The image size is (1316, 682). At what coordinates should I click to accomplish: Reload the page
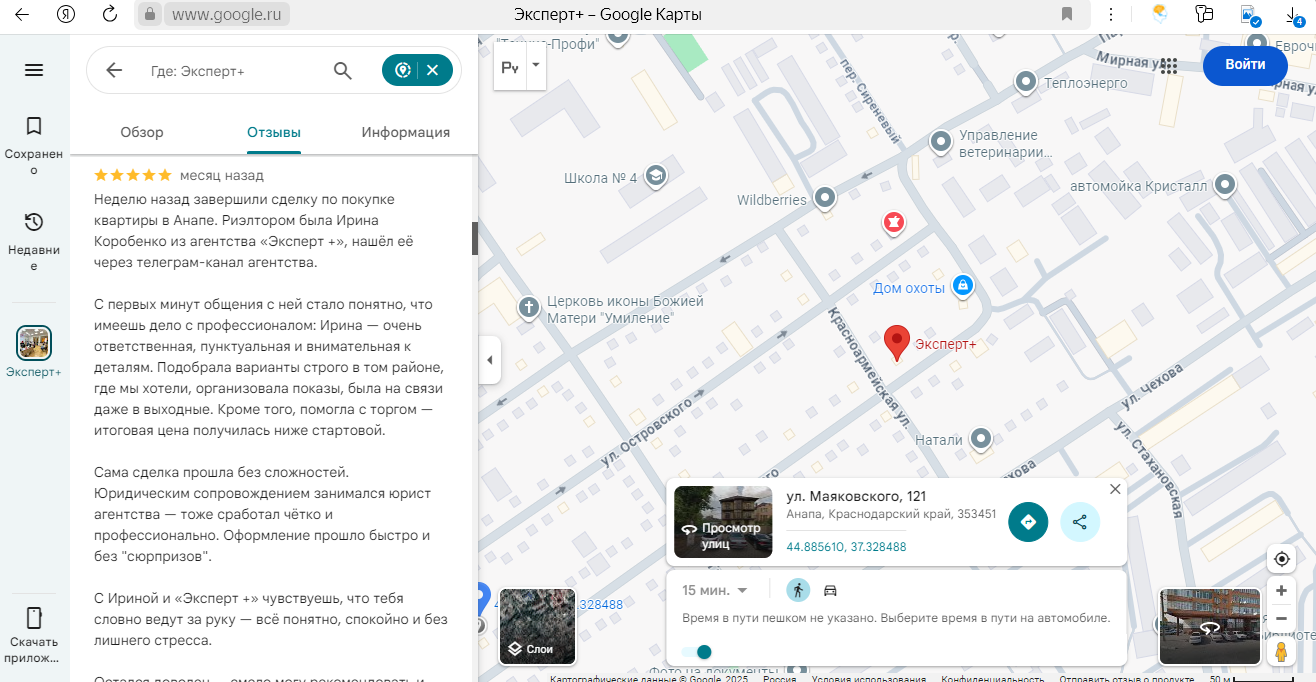click(110, 14)
